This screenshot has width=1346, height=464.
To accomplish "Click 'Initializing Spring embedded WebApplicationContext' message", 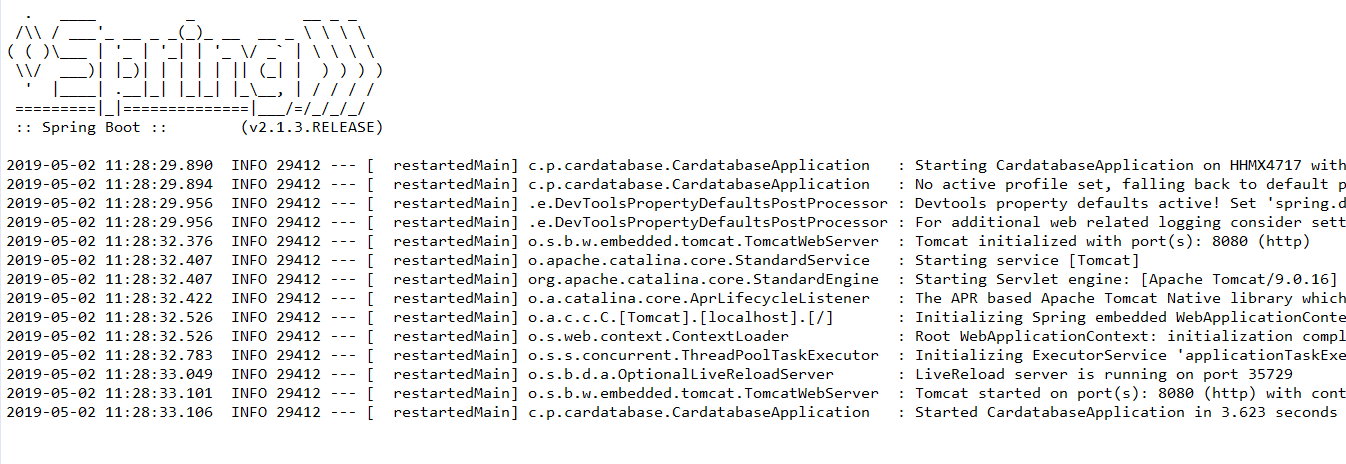I will pyautogui.click(x=1130, y=317).
